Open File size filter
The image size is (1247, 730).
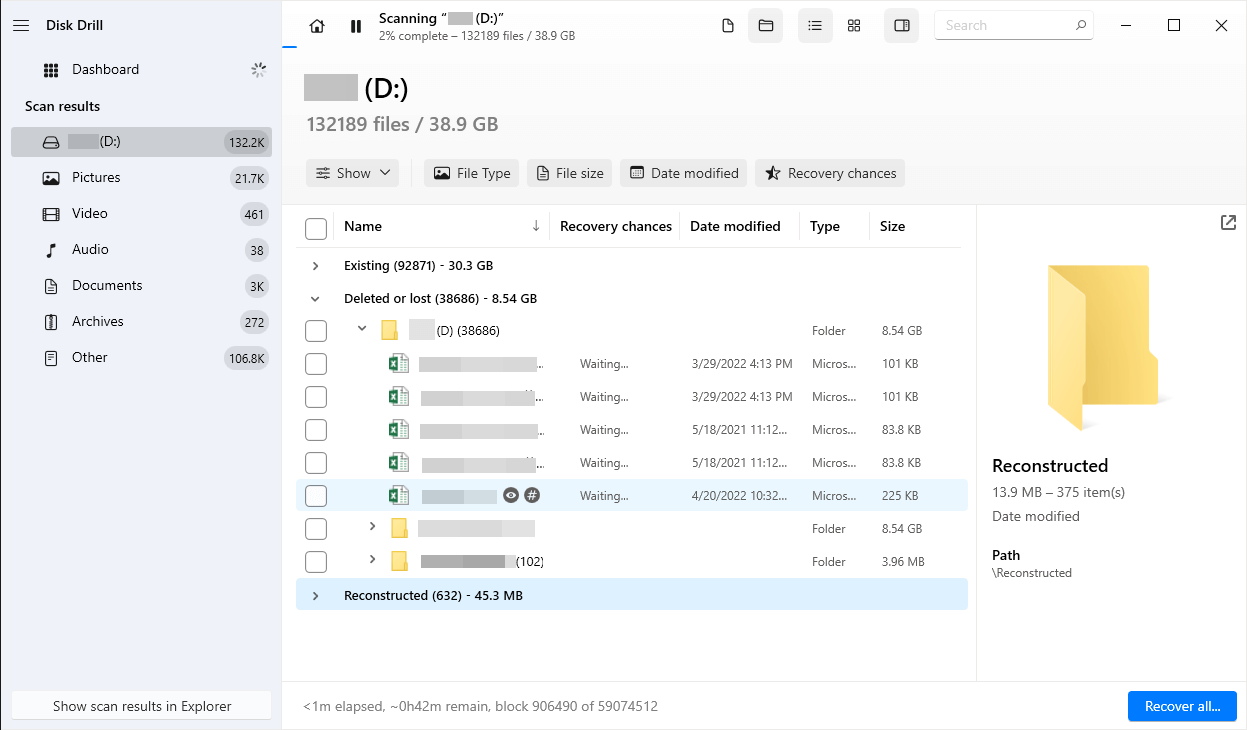(x=569, y=173)
